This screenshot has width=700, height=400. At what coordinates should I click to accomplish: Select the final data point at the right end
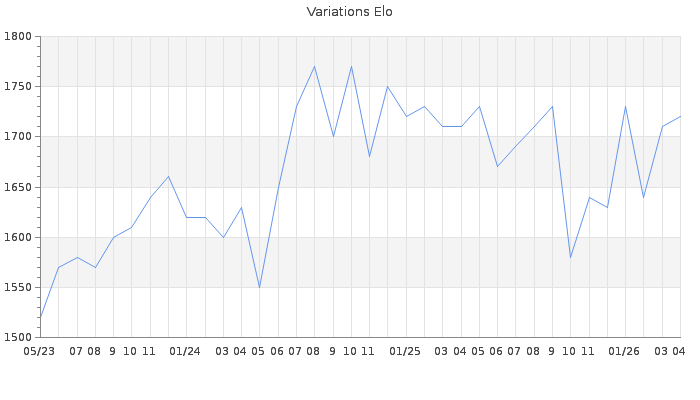(680, 116)
